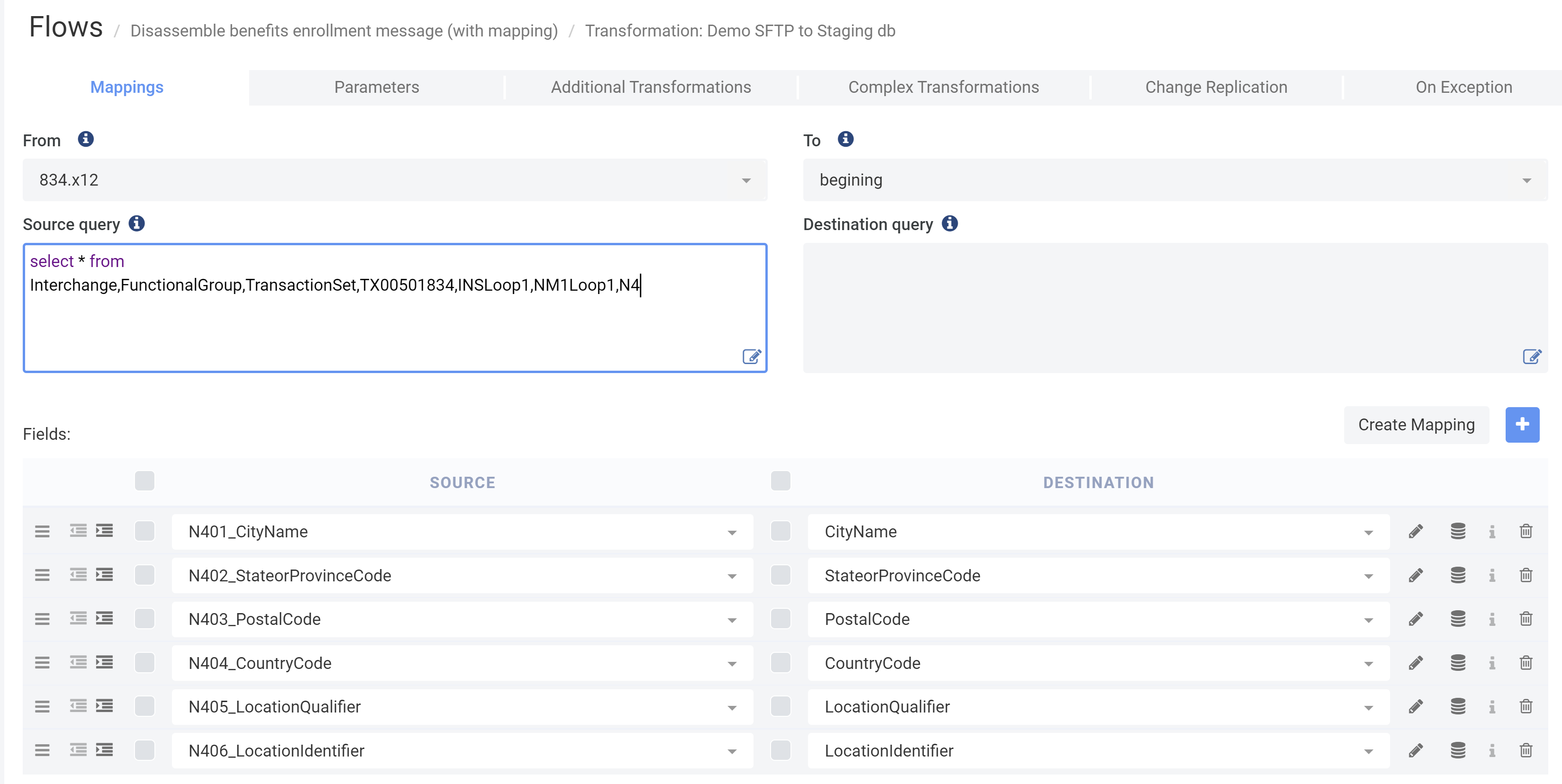Delete the N406_LocationIdentifier mapping row
Screen dimensions: 1562x784
coord(1526,751)
